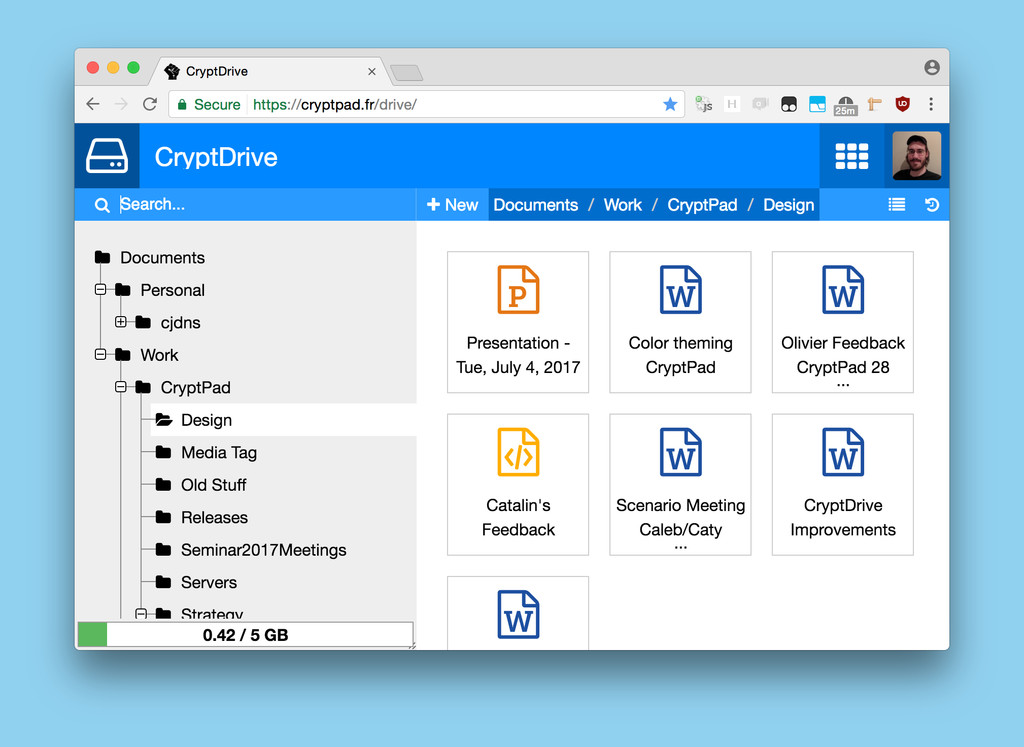The width and height of the screenshot is (1024, 747).
Task: Switch to list view
Action: click(x=896, y=204)
